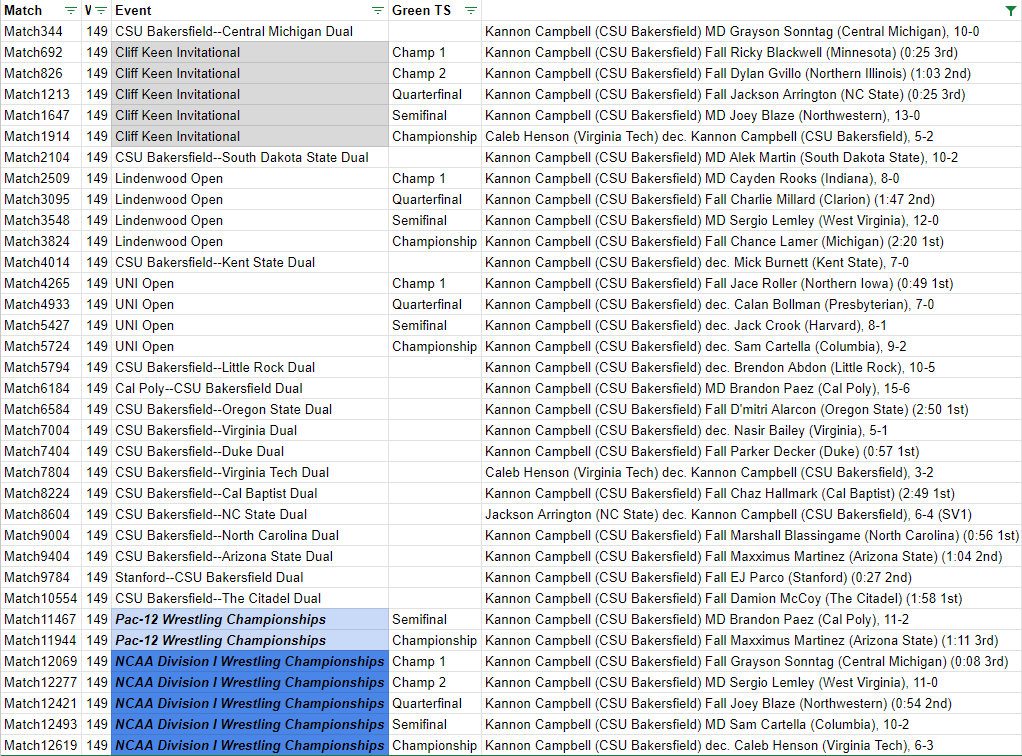Select Champ 1 cell in Match692 row
This screenshot has width=1022, height=756.
pos(435,52)
